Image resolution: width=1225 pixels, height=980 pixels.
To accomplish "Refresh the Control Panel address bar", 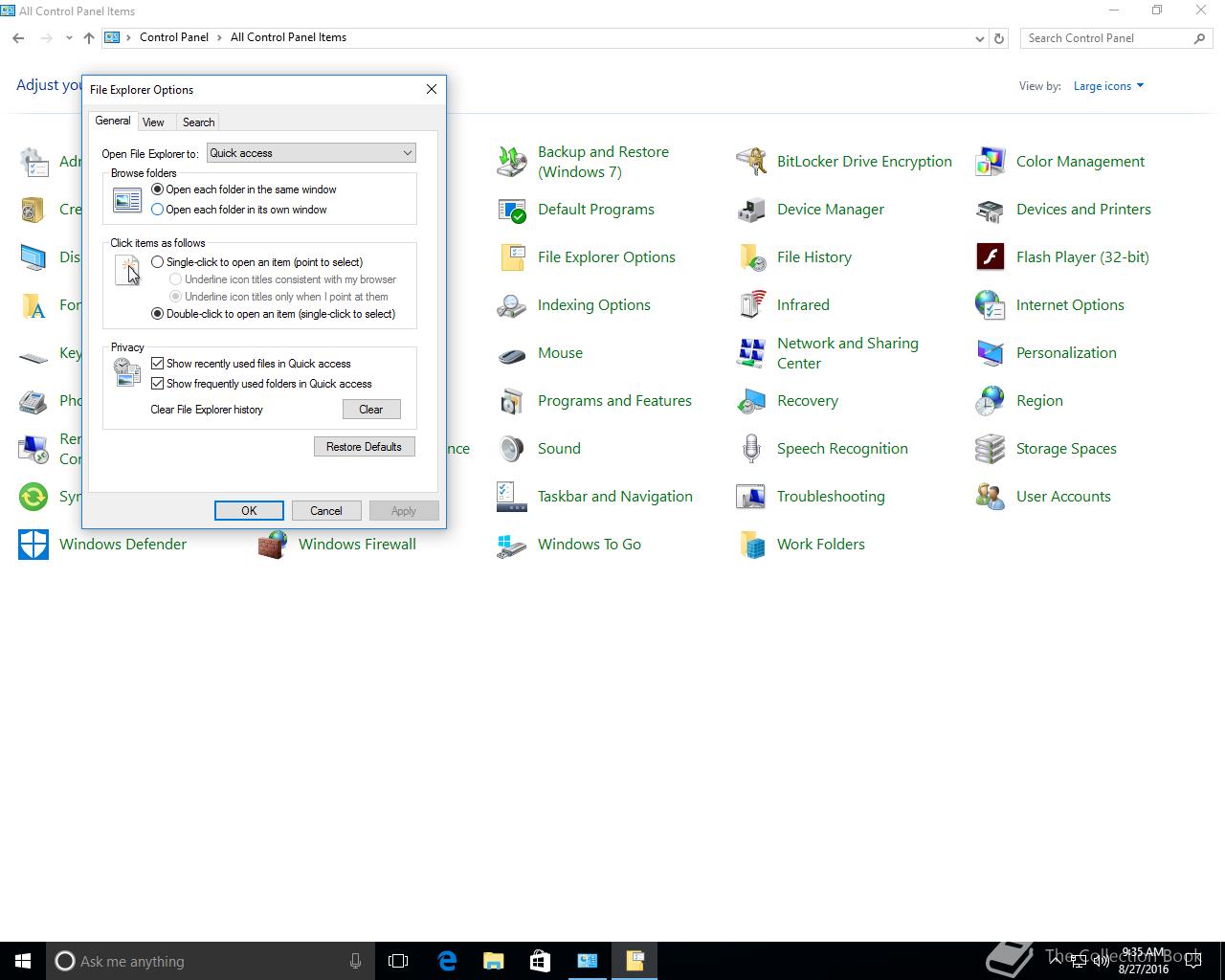I will point(999,38).
